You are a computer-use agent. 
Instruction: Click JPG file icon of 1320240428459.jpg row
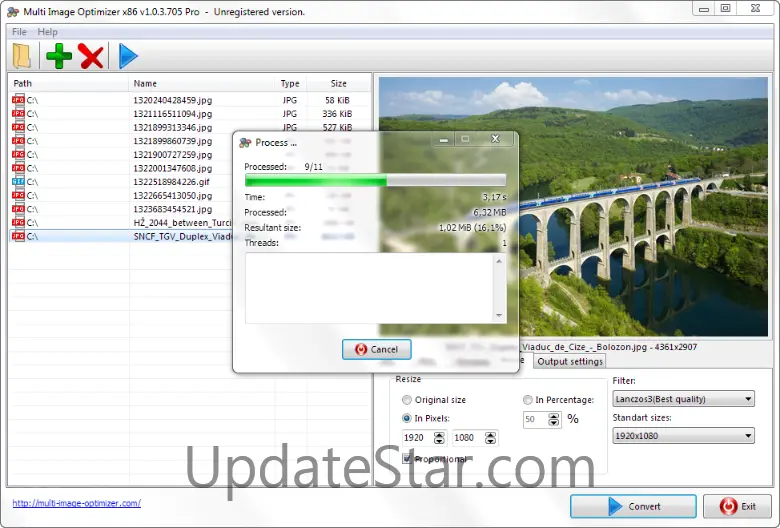tap(18, 100)
